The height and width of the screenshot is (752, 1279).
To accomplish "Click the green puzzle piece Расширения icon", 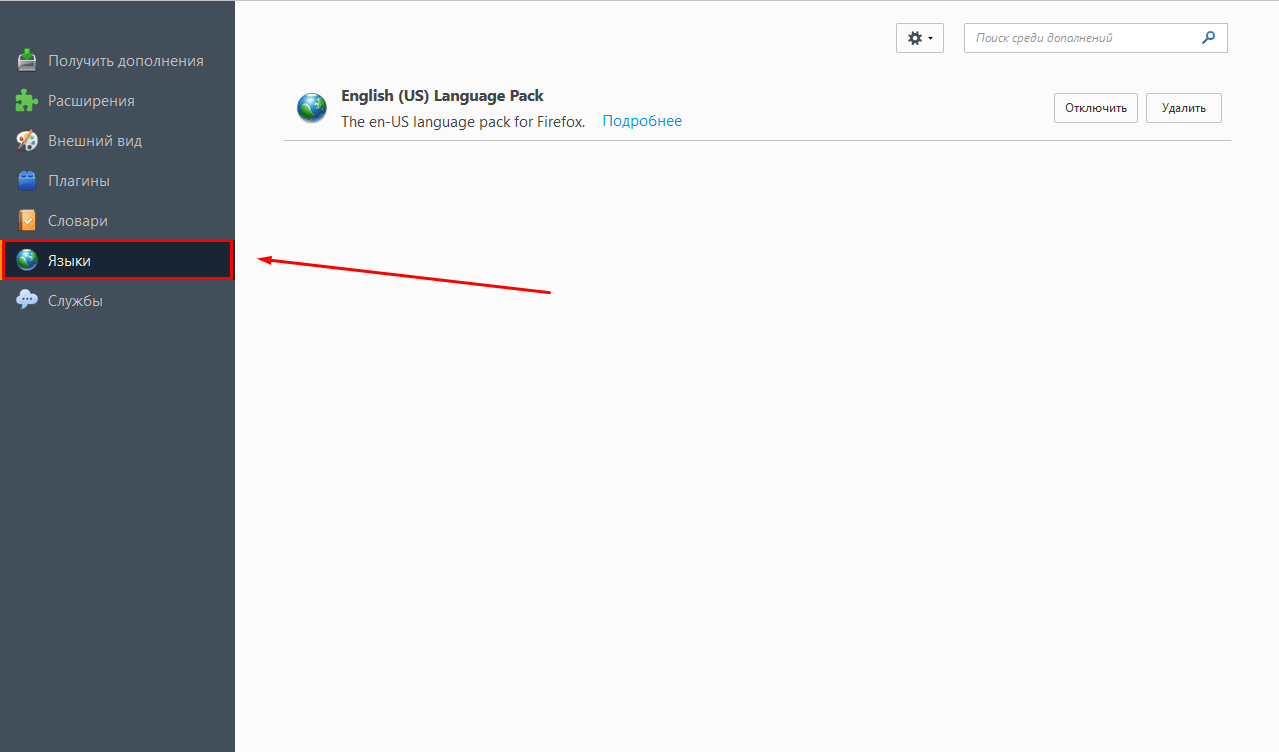I will pos(27,100).
